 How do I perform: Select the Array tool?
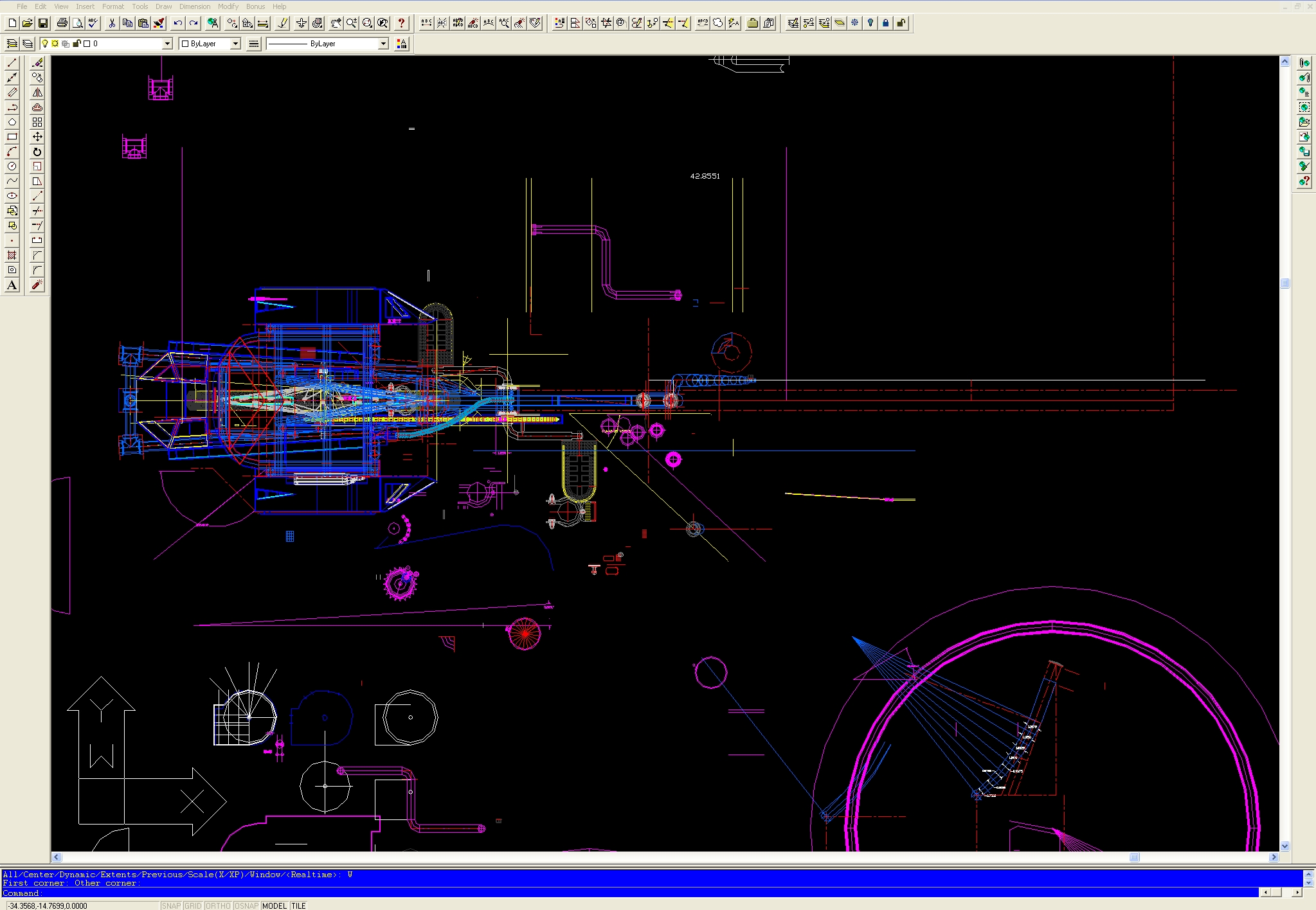(x=37, y=121)
